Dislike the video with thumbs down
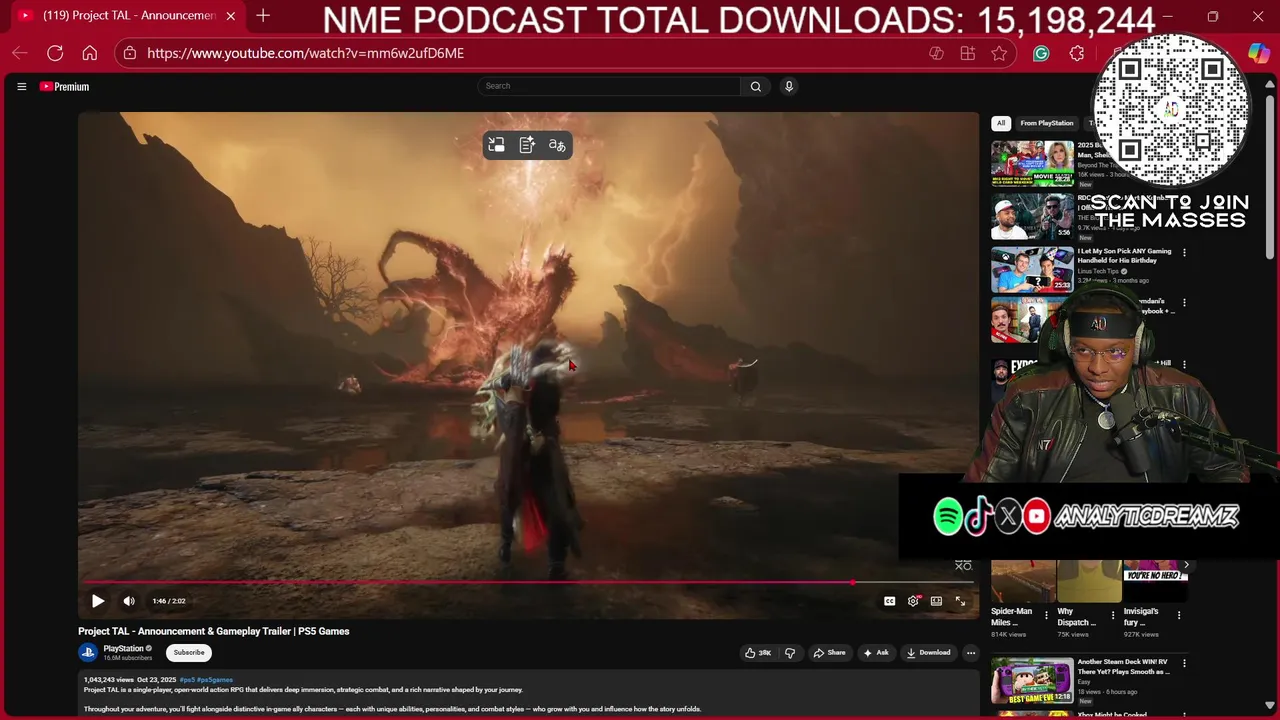Viewport: 1280px width, 720px height. pyautogui.click(x=790, y=653)
